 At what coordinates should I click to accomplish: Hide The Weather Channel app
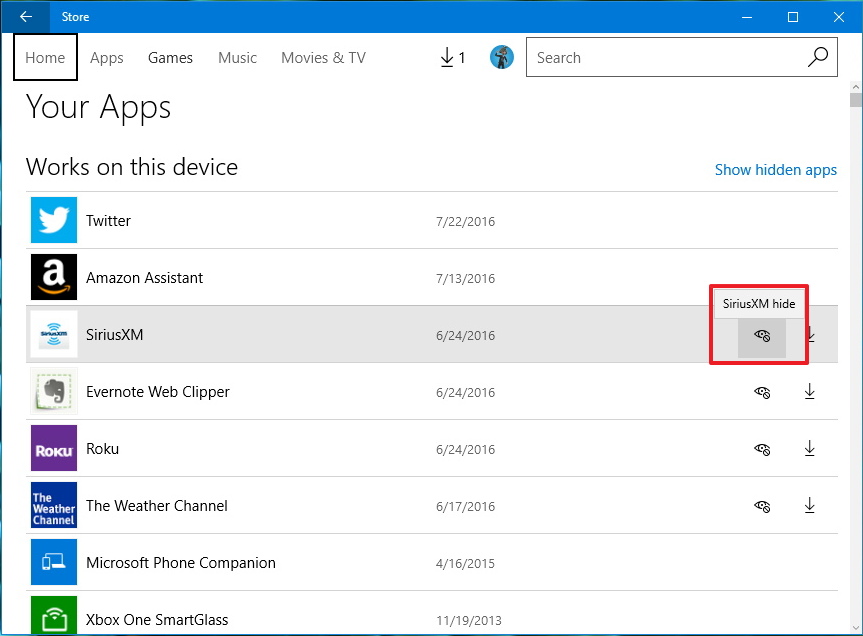762,506
